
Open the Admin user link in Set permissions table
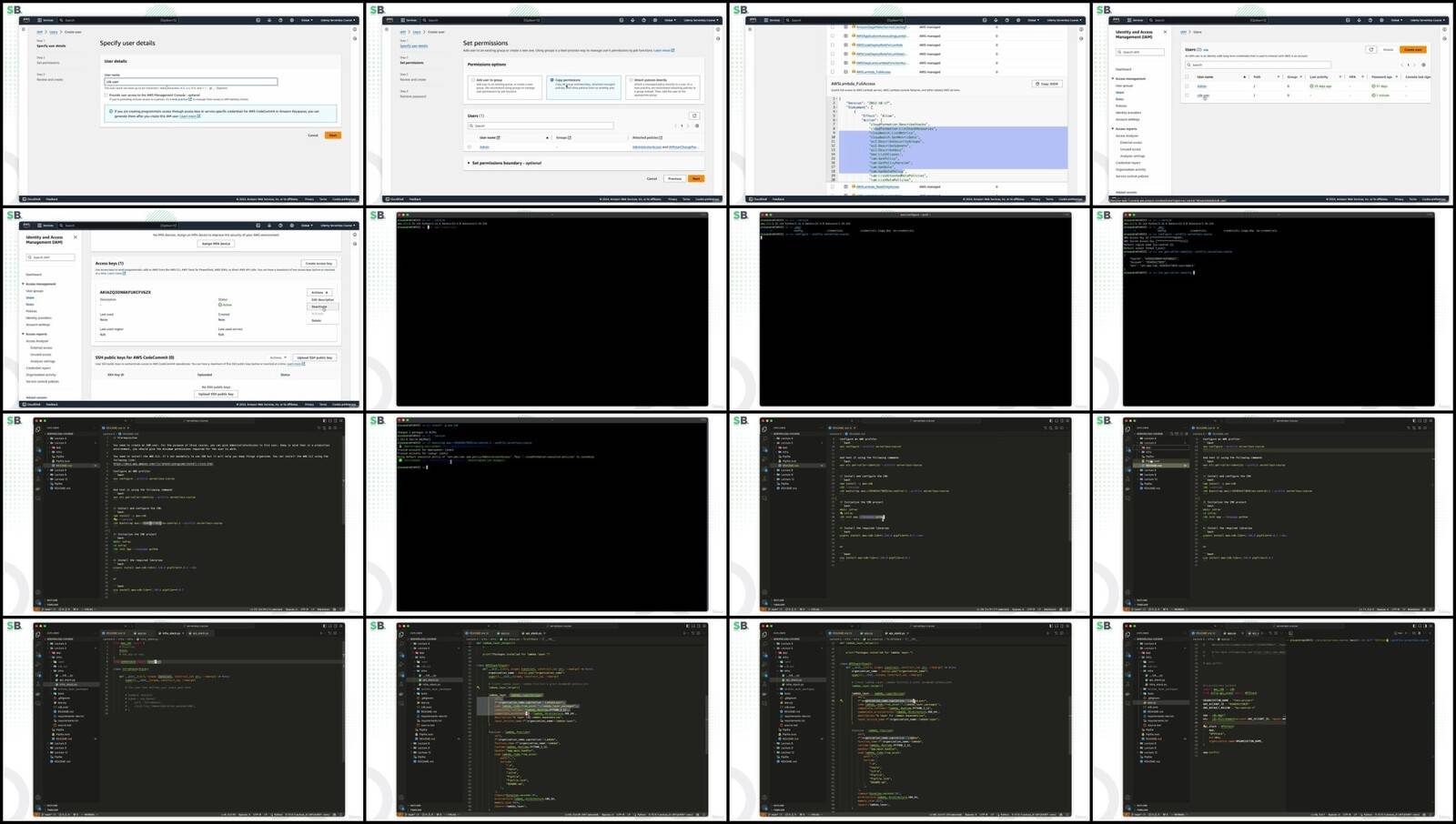coord(484,146)
